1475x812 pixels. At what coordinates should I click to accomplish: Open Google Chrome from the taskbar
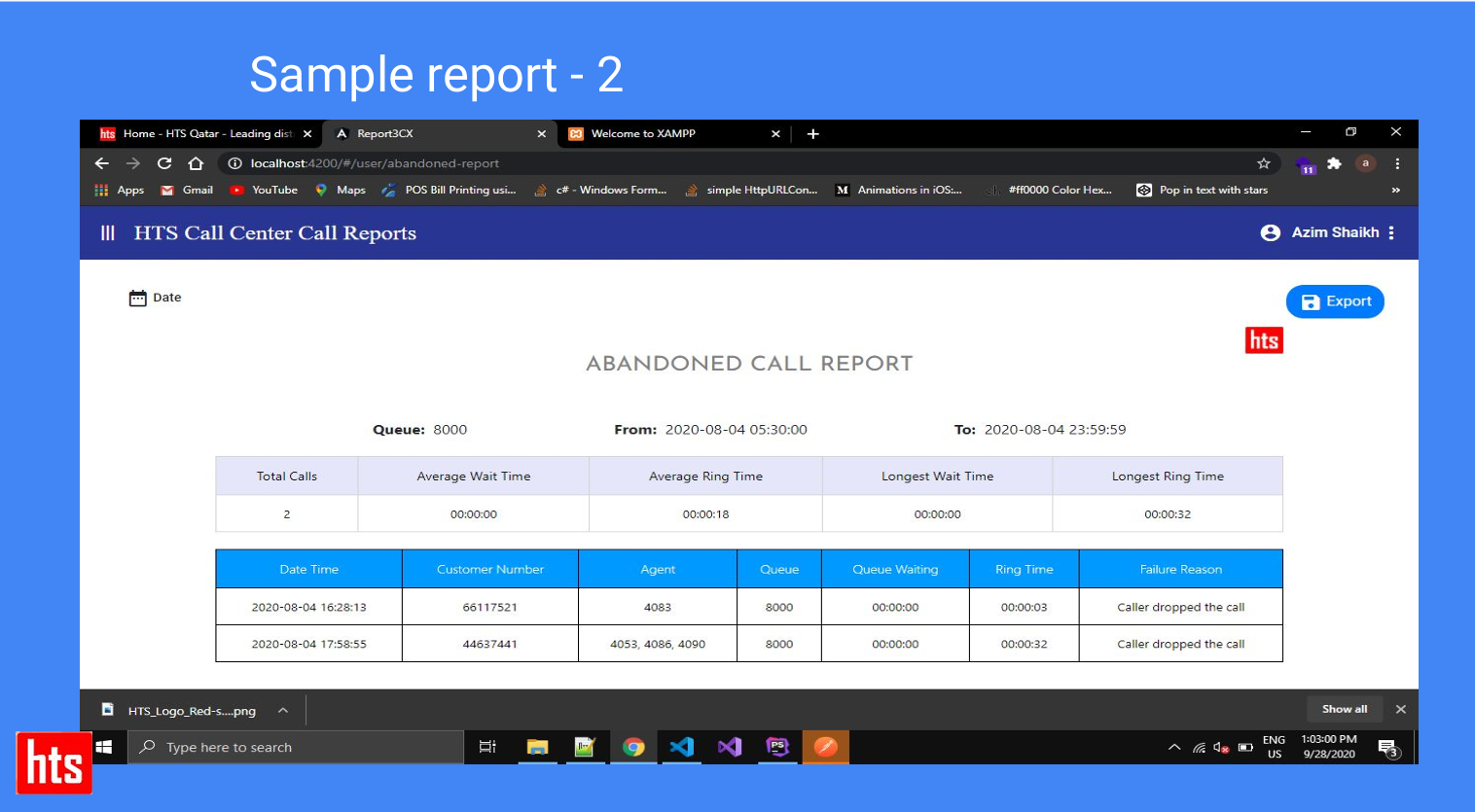pos(633,747)
